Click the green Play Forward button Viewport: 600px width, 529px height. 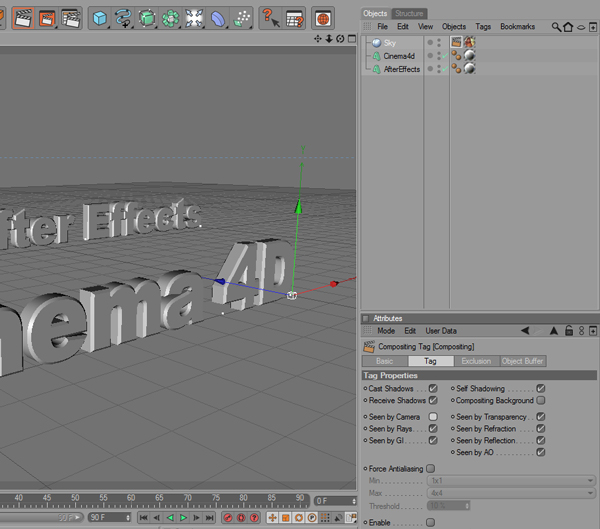click(x=183, y=518)
